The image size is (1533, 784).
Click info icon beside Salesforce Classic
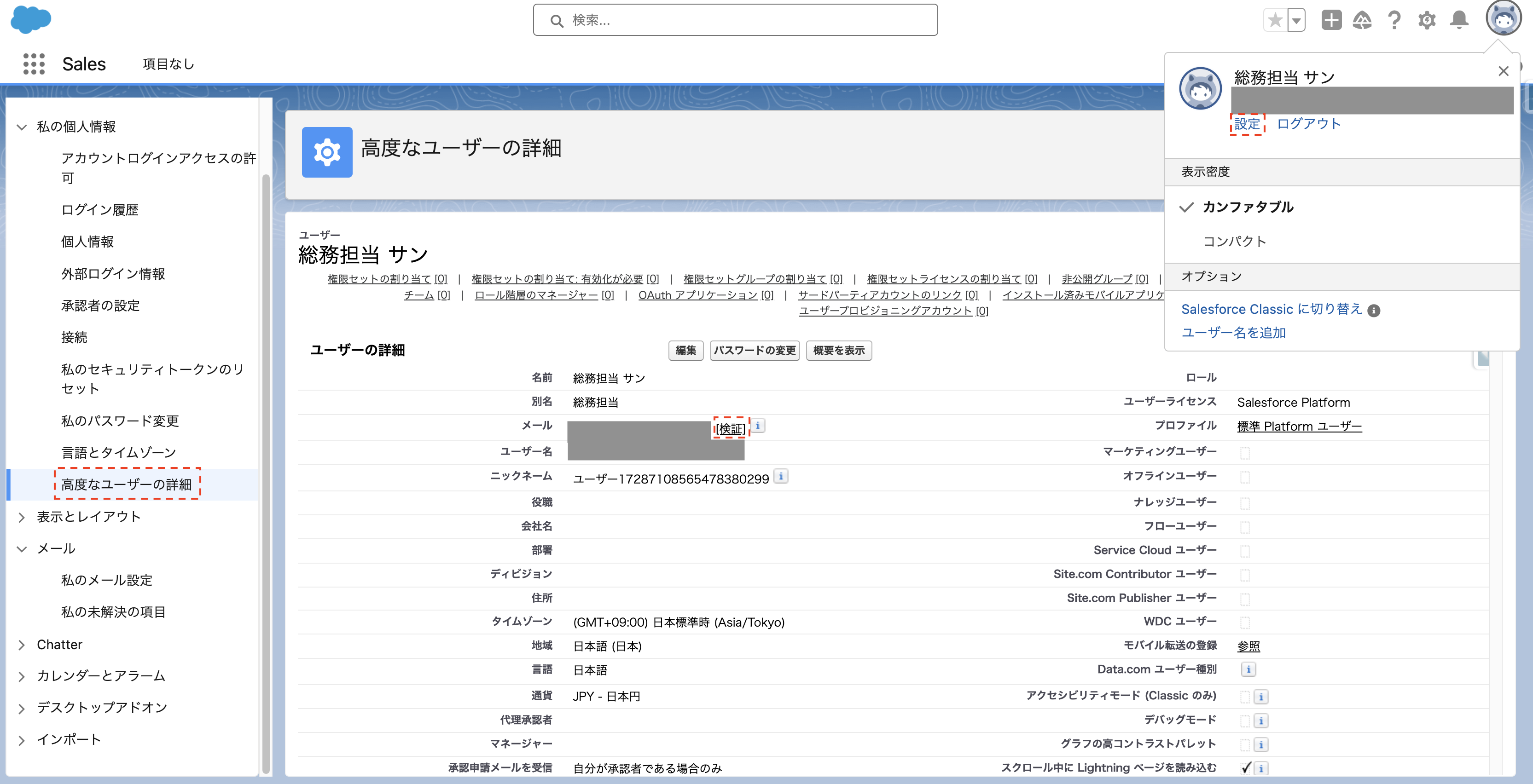click(1374, 311)
